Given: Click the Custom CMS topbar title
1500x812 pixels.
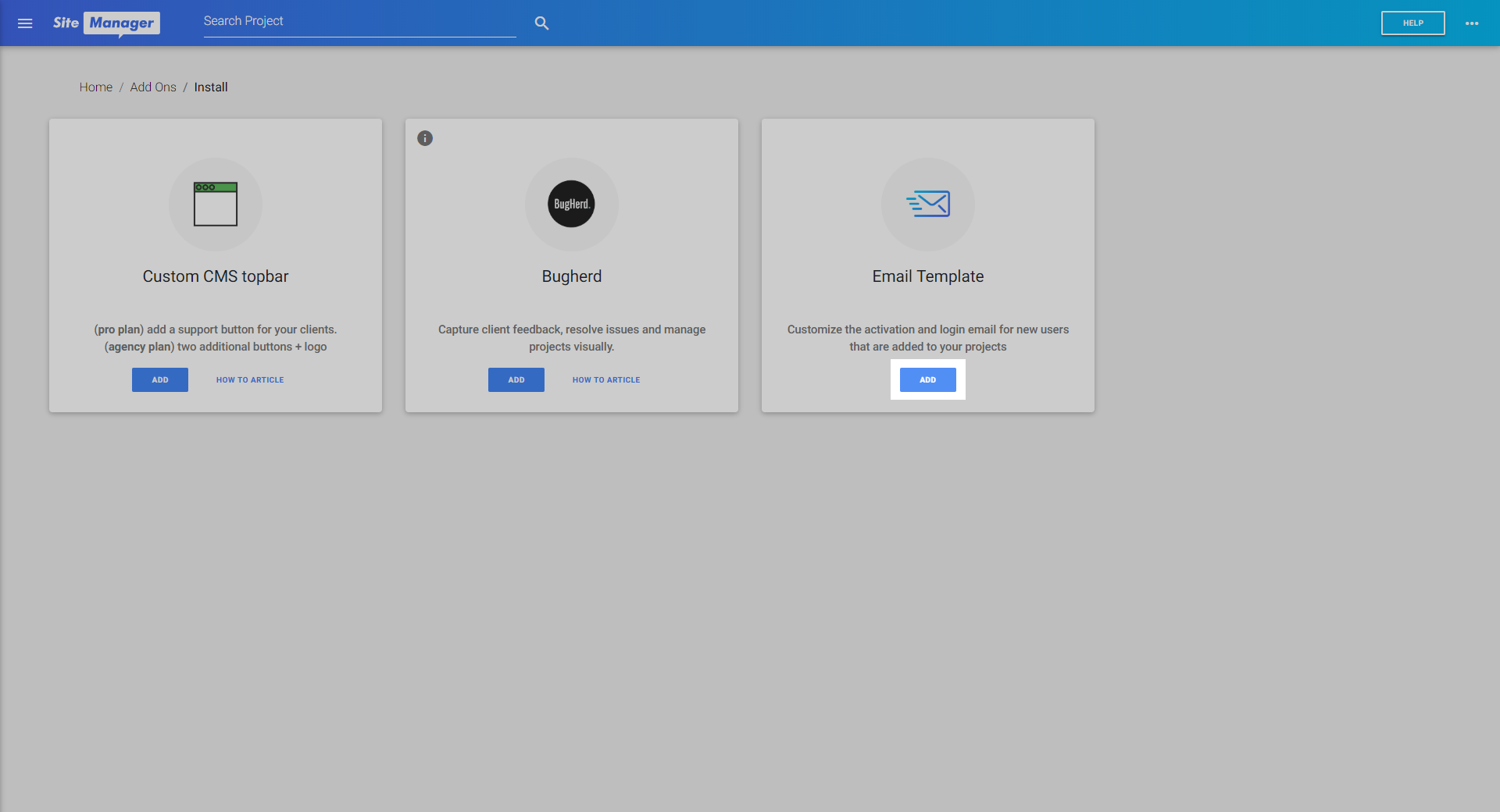Looking at the screenshot, I should tap(216, 276).
